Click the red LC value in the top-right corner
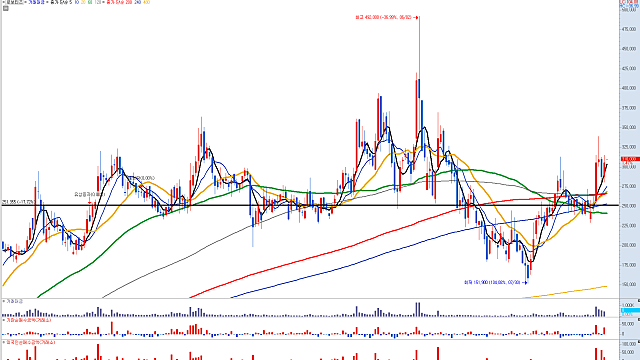The image size is (640, 360). (x=629, y=2)
